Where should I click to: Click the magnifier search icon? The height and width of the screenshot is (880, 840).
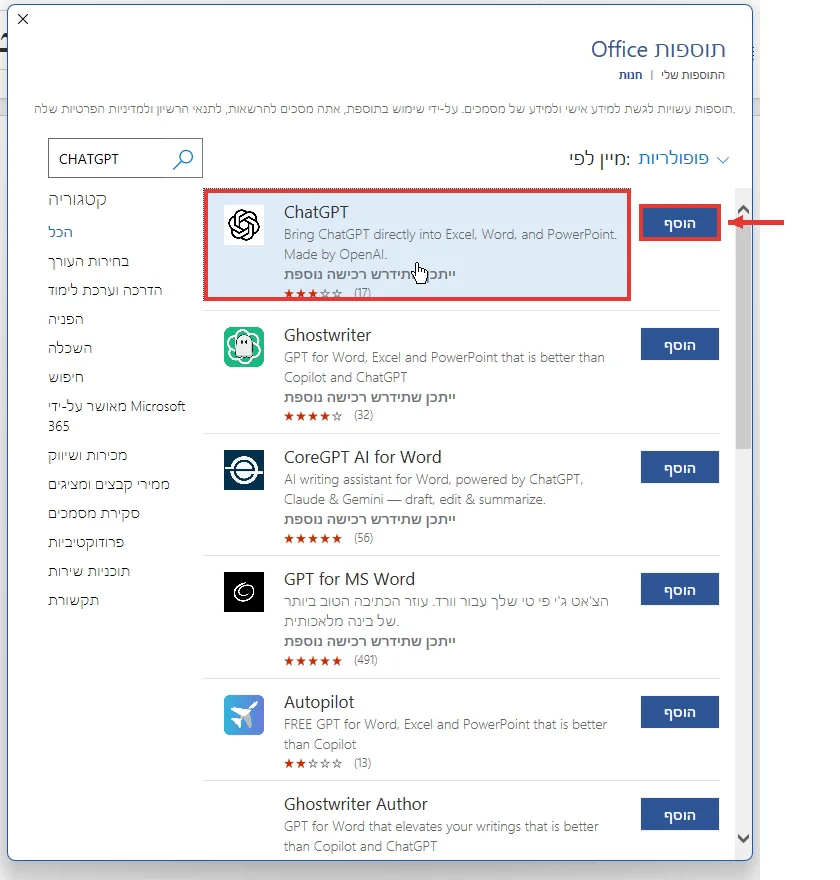(183, 159)
